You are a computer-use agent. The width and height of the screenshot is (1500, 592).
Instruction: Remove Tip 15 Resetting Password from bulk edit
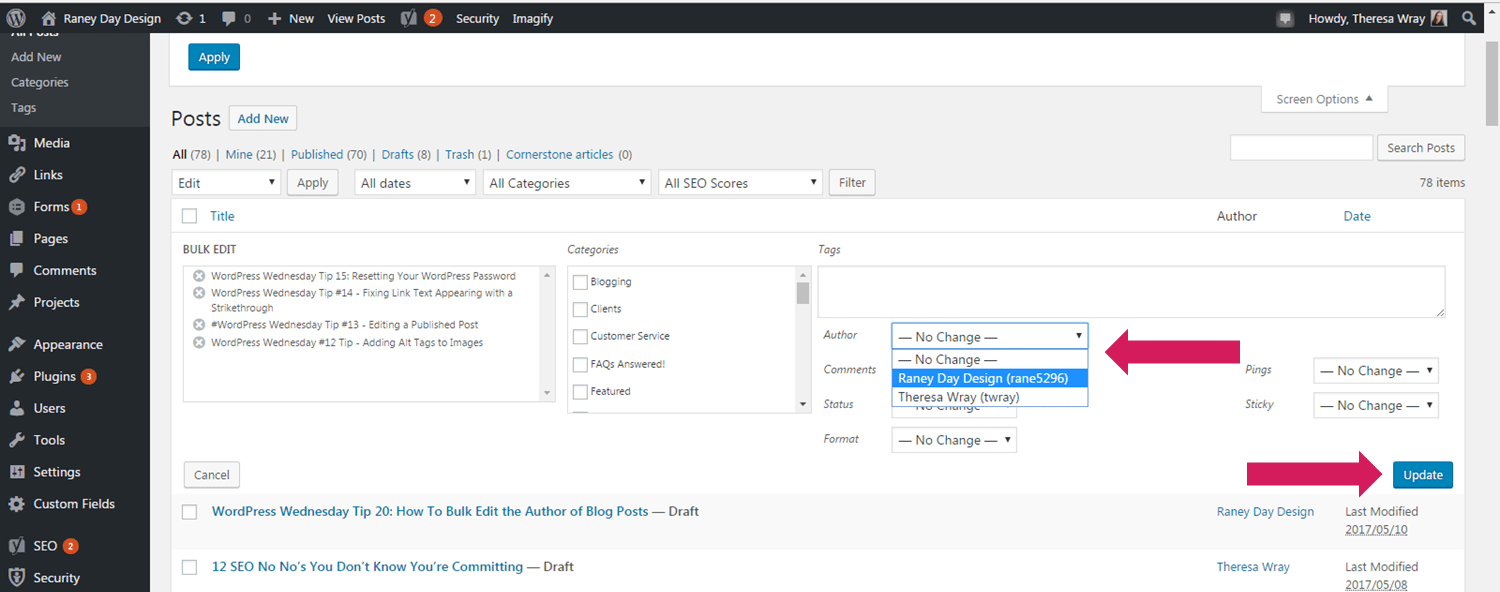(199, 276)
